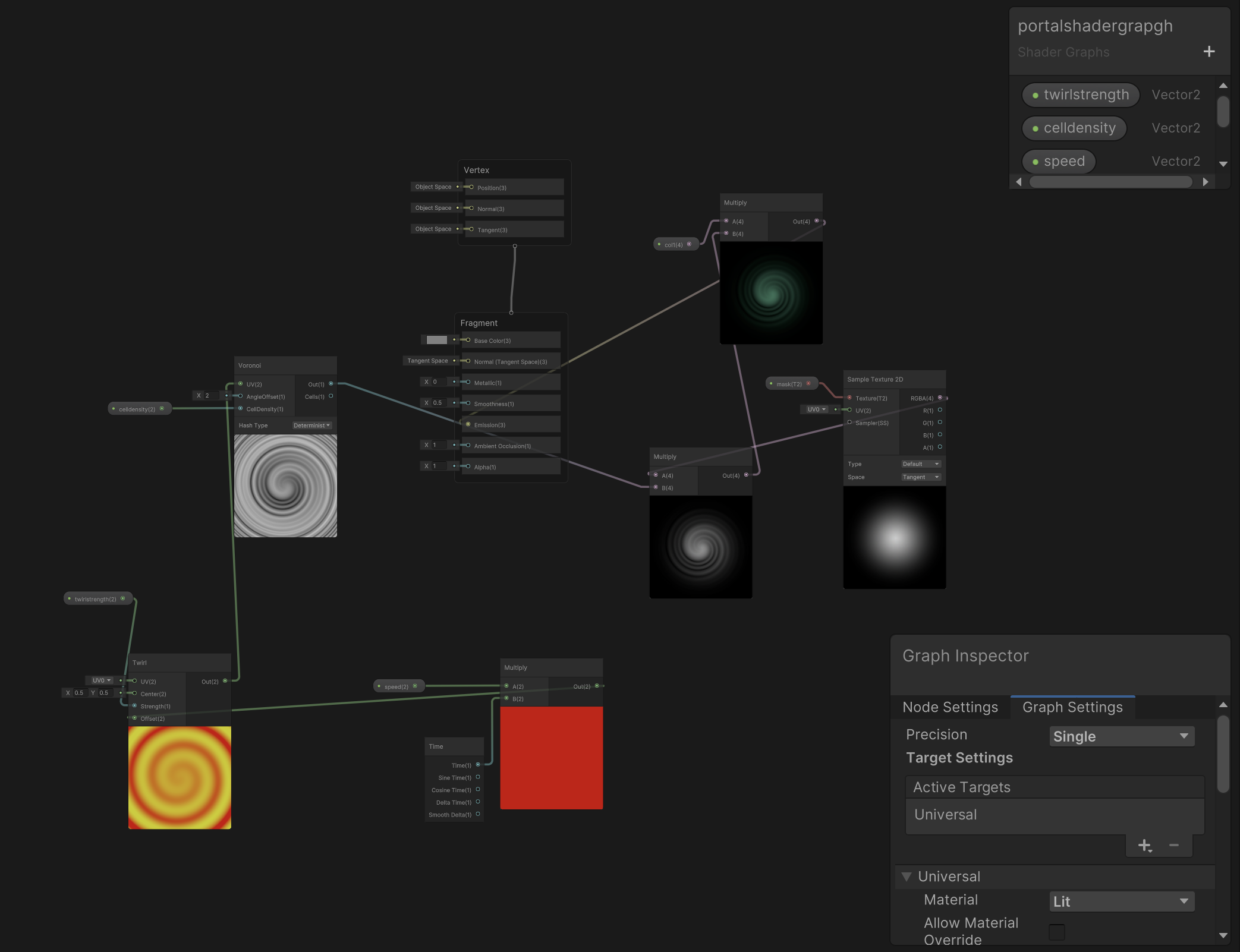Collapse the Universal settings foldout
This screenshot has height=952, width=1240.
pyautogui.click(x=907, y=877)
